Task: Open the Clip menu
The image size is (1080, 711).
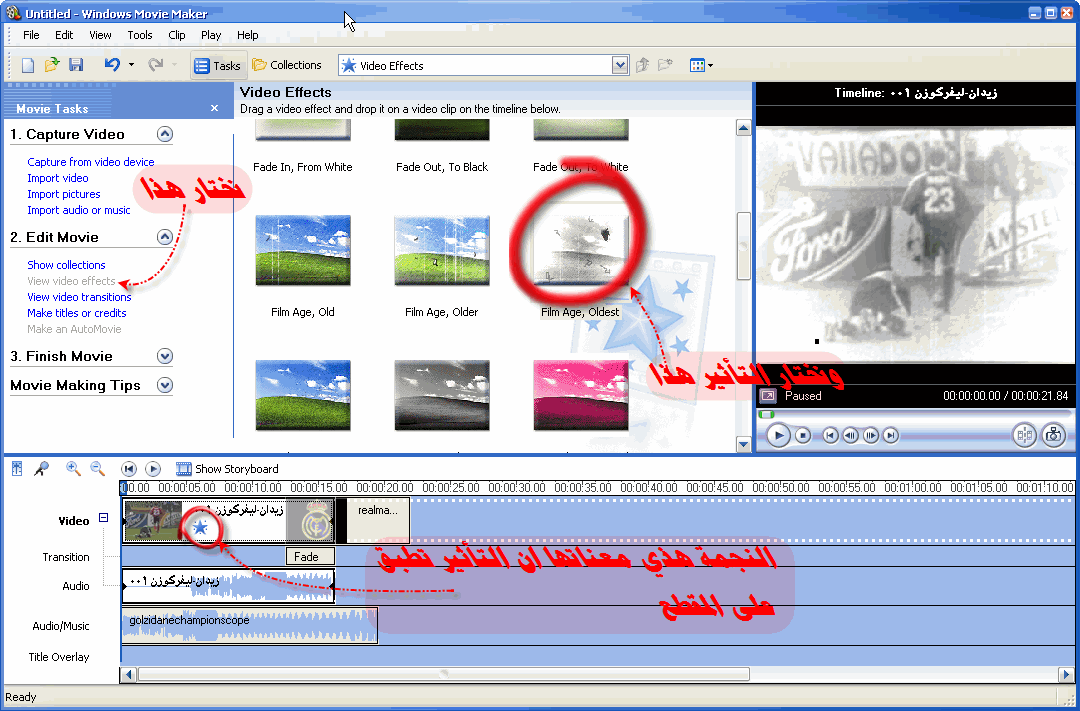Action: [176, 35]
